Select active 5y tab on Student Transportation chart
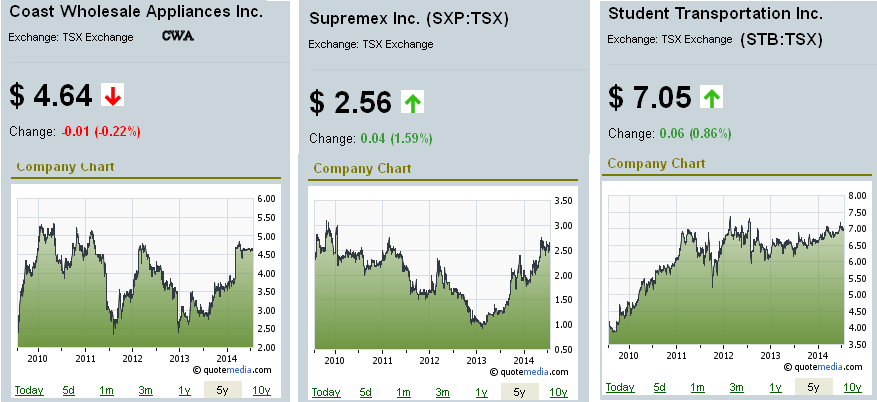The height and width of the screenshot is (402, 877). point(814,387)
